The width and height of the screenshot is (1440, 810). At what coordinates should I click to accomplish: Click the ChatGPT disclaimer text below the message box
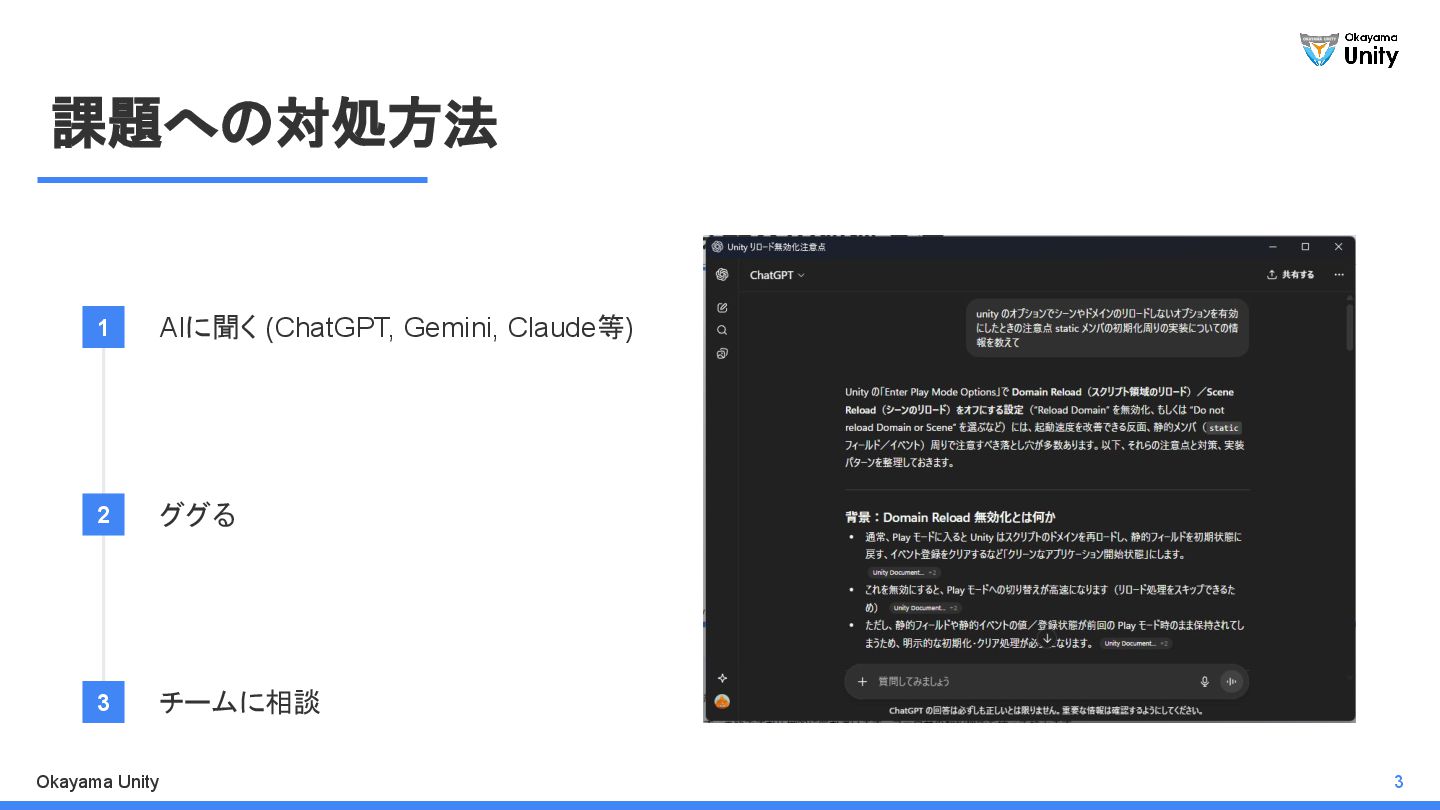click(1046, 711)
